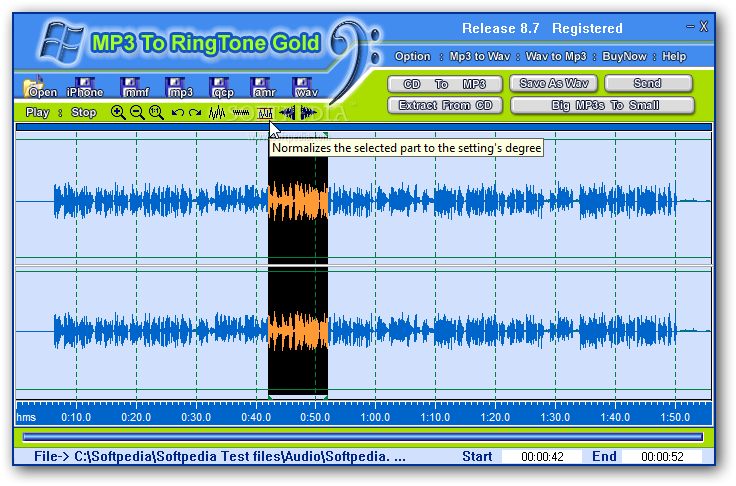
Task: Click the End time field 00:00:52
Action: (x=662, y=456)
